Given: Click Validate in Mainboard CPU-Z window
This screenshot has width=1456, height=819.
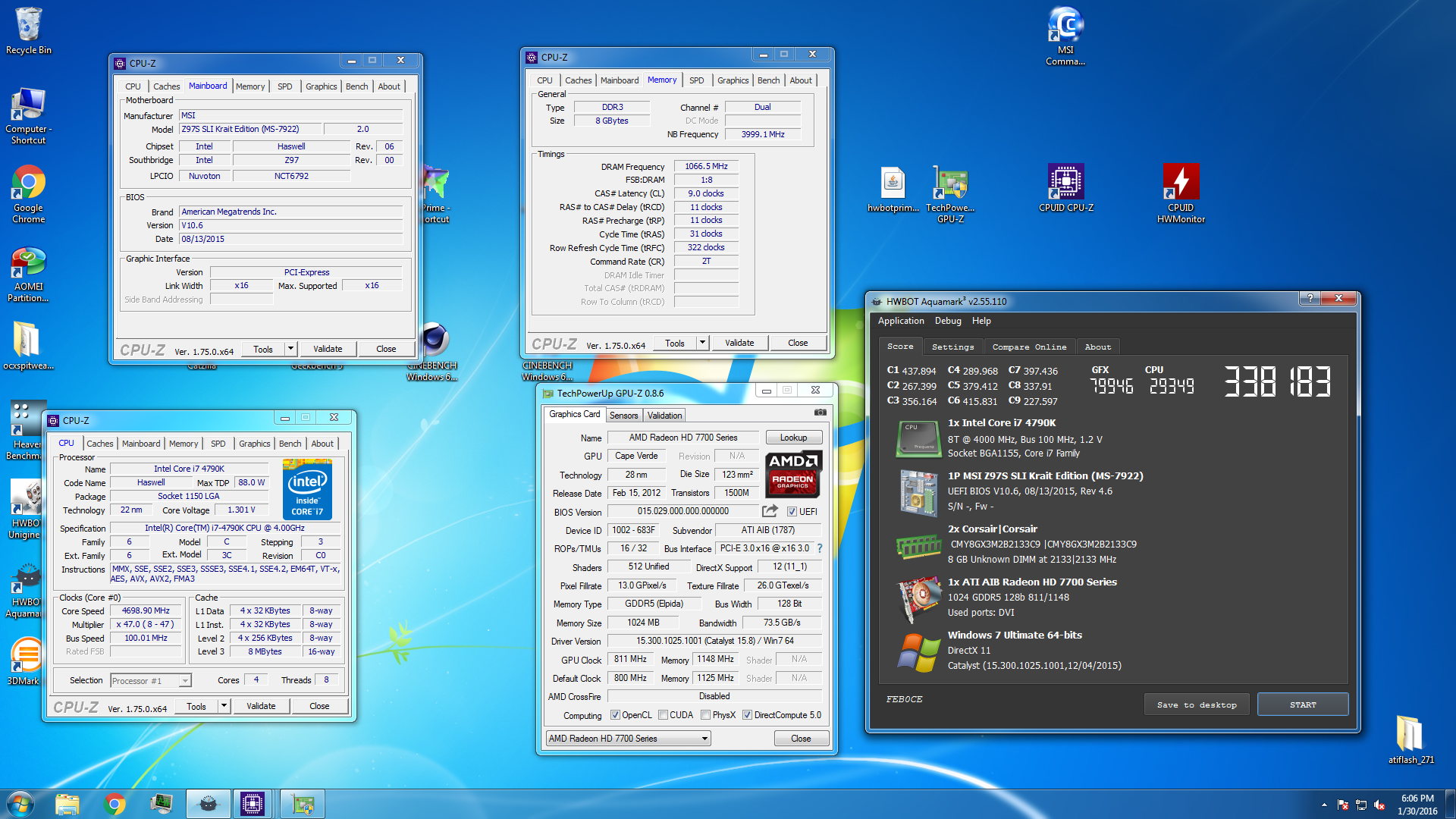Looking at the screenshot, I should click(x=328, y=349).
